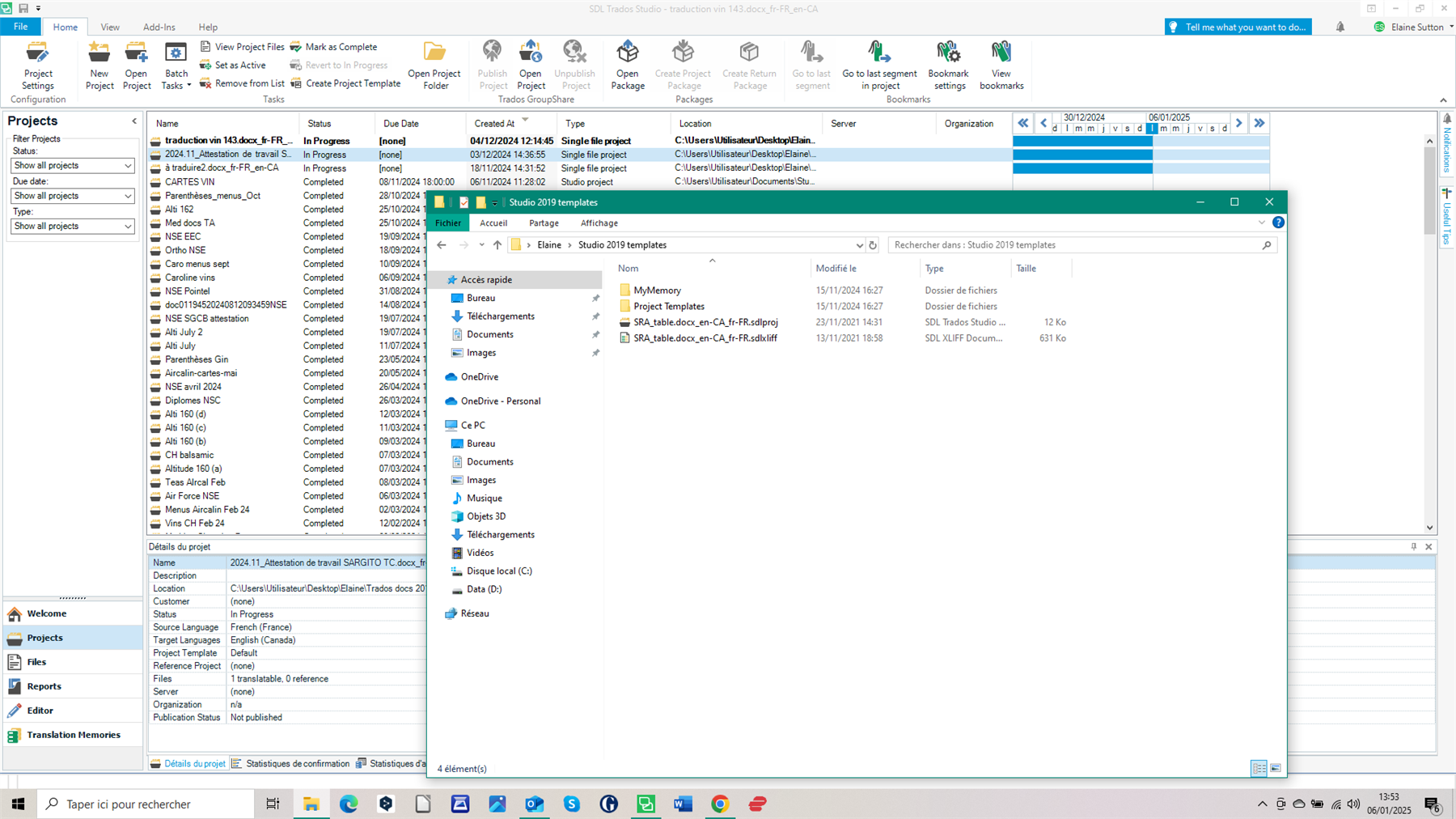
Task: Open the Explorer help icon
Action: (x=1278, y=223)
